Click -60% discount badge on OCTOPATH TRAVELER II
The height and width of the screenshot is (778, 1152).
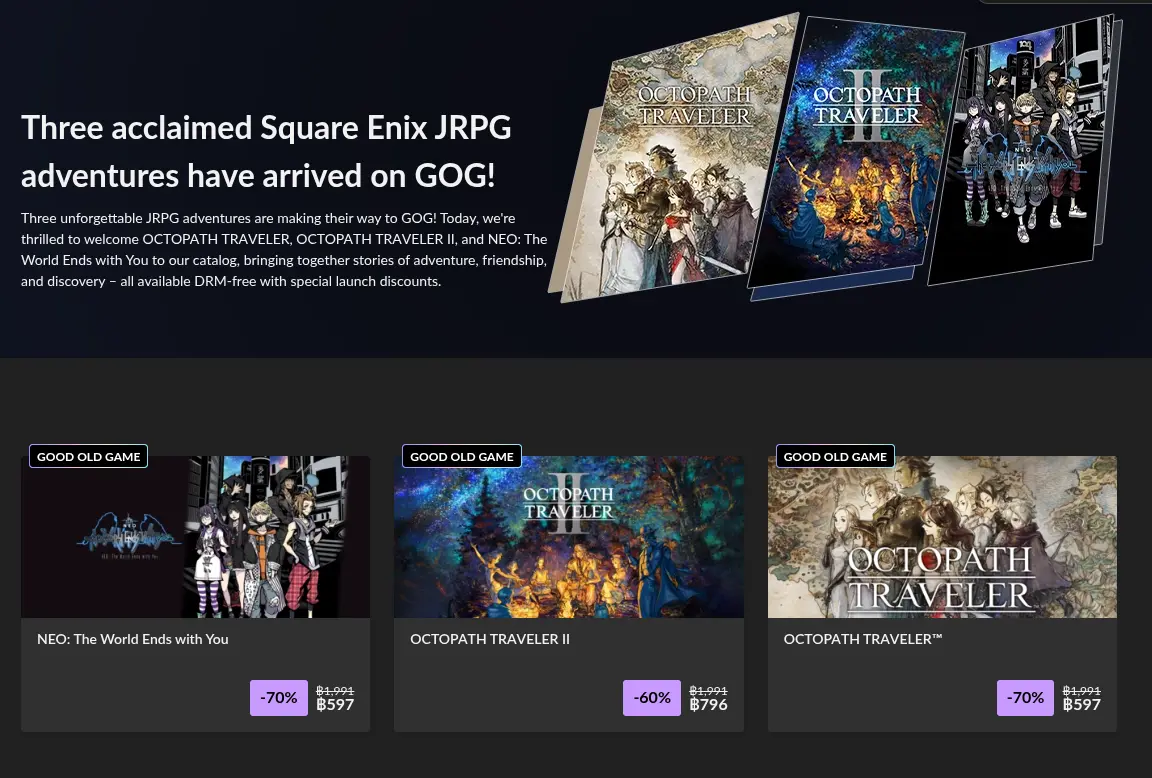pyautogui.click(x=652, y=698)
